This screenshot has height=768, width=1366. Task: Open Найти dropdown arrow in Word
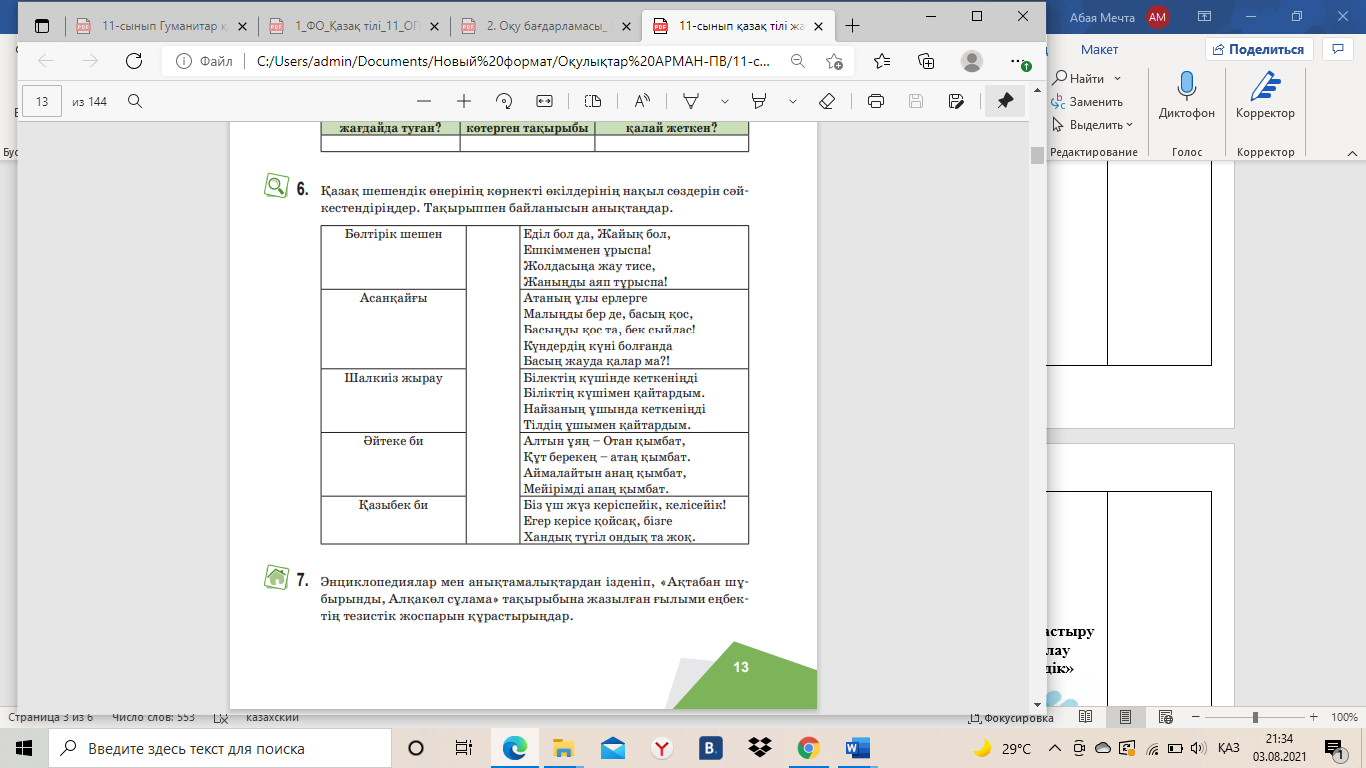[x=1117, y=78]
